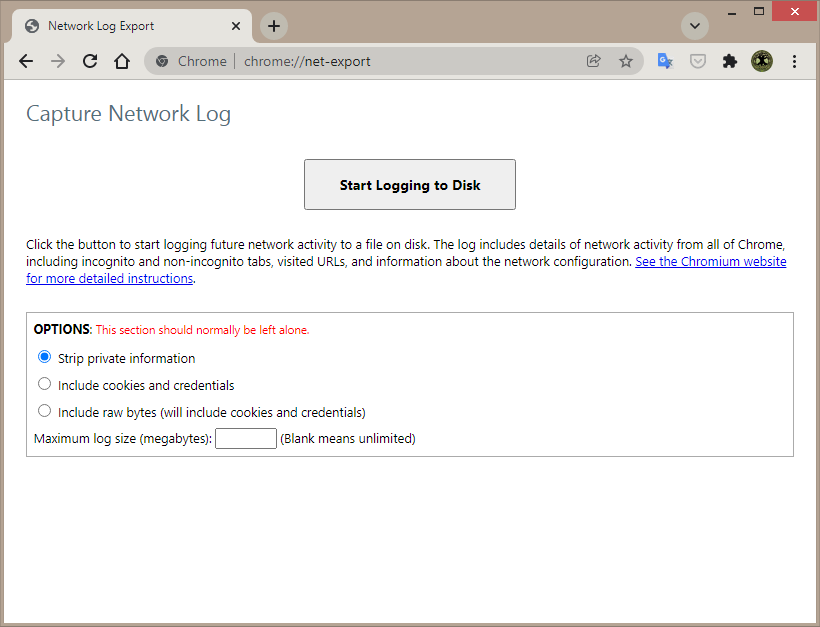Reload the net-export page
Screen dimensions: 820x627
(x=90, y=61)
